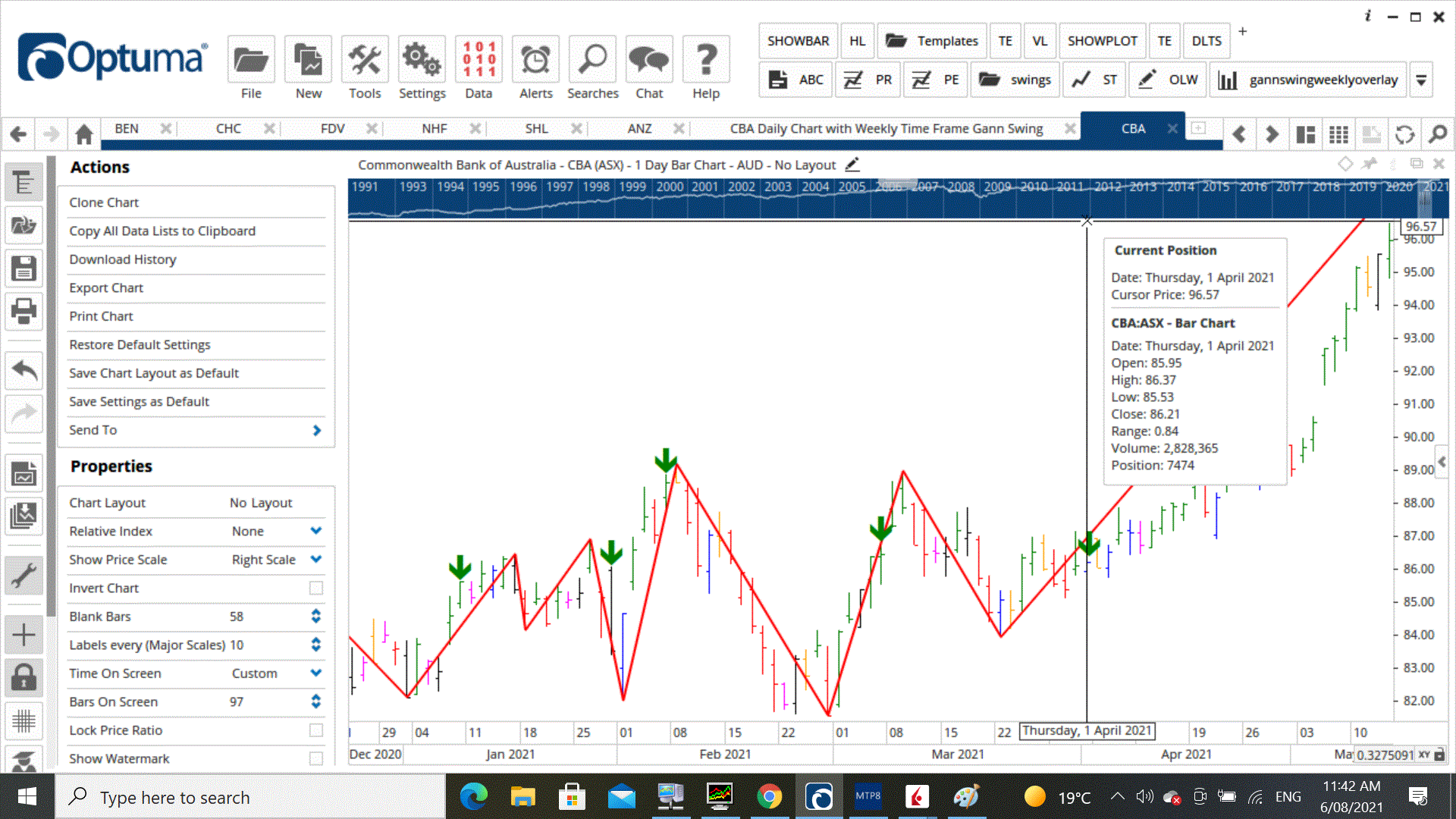Click the wrench tool sidebar icon
1456x819 pixels.
coord(24,576)
